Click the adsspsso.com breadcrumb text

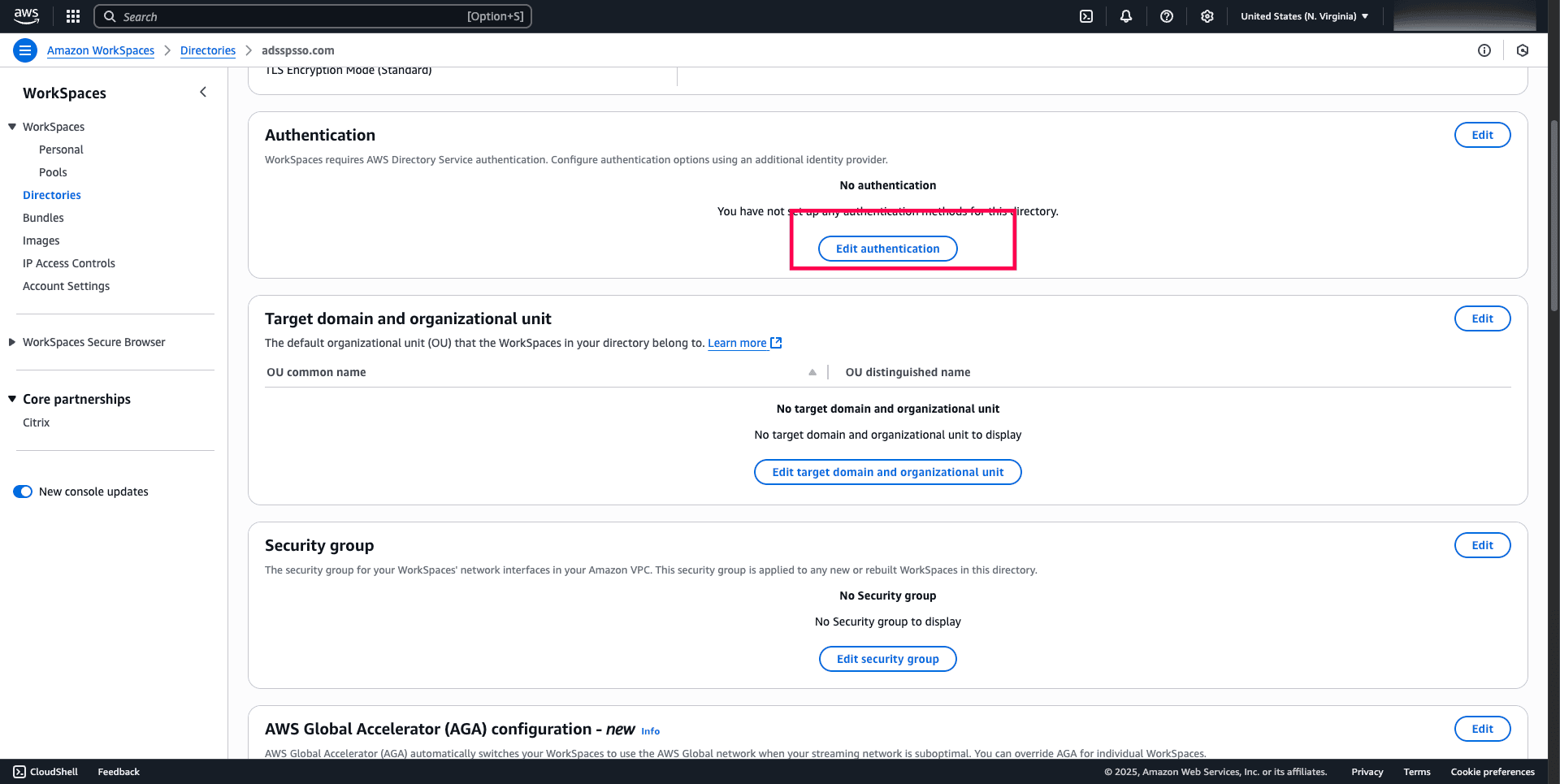297,50
